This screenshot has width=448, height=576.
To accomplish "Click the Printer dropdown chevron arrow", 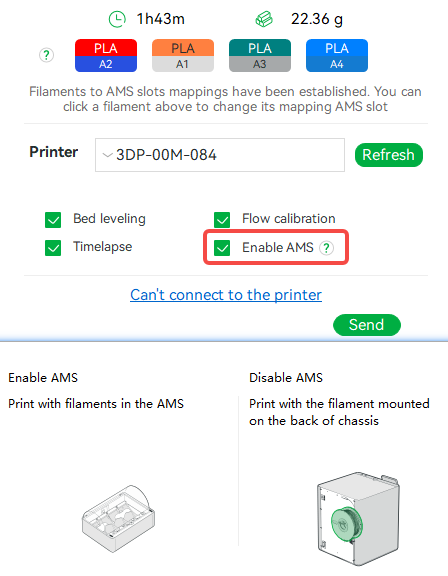I will click(x=107, y=155).
